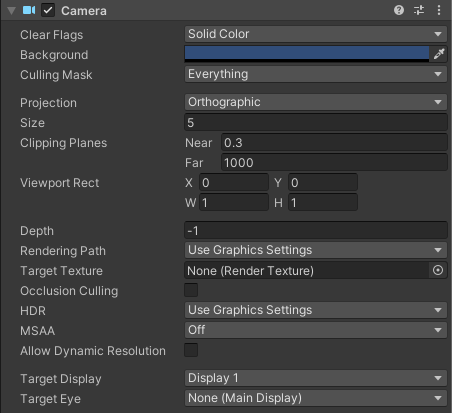Click the blue Camera component icon
The width and height of the screenshot is (452, 413).
point(29,10)
